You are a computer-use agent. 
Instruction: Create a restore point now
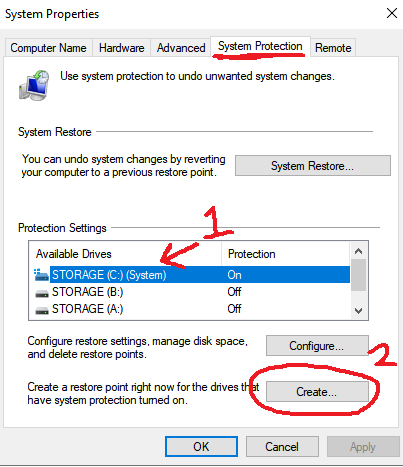[x=317, y=392]
